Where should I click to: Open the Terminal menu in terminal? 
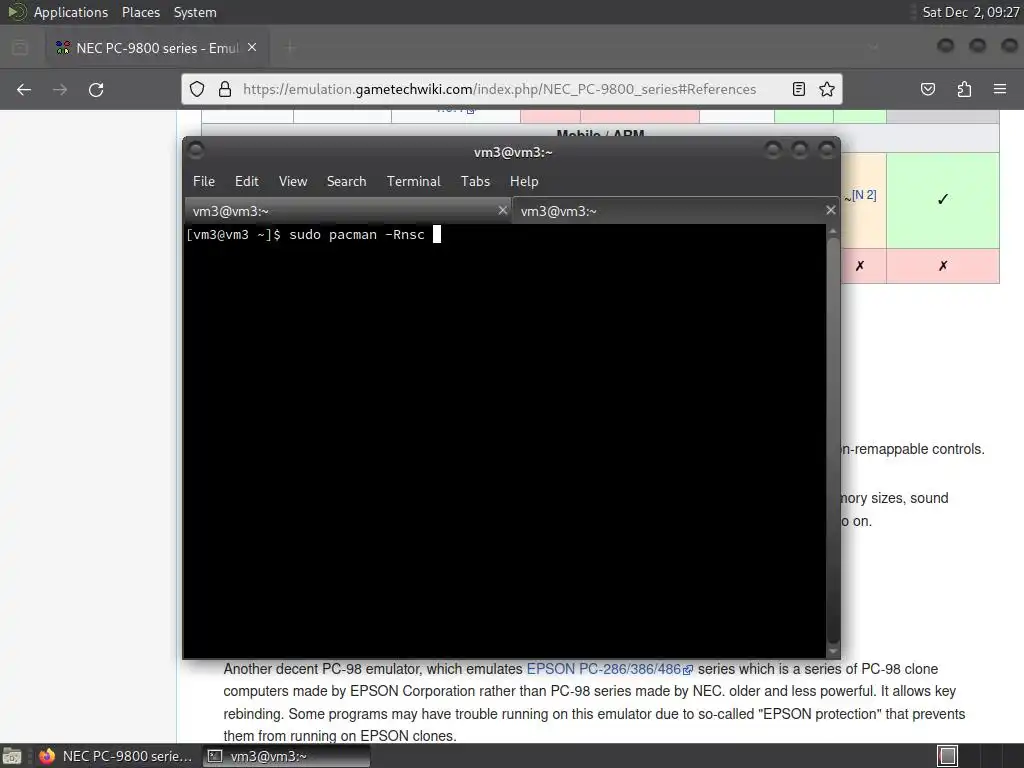click(x=413, y=182)
